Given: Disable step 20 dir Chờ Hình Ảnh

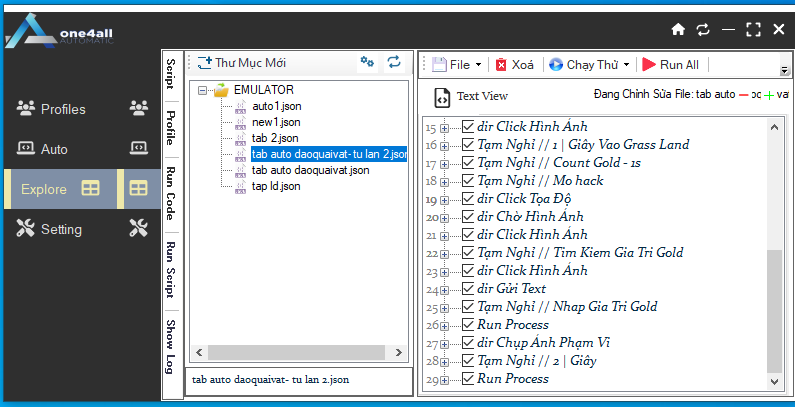Looking at the screenshot, I should 468,216.
